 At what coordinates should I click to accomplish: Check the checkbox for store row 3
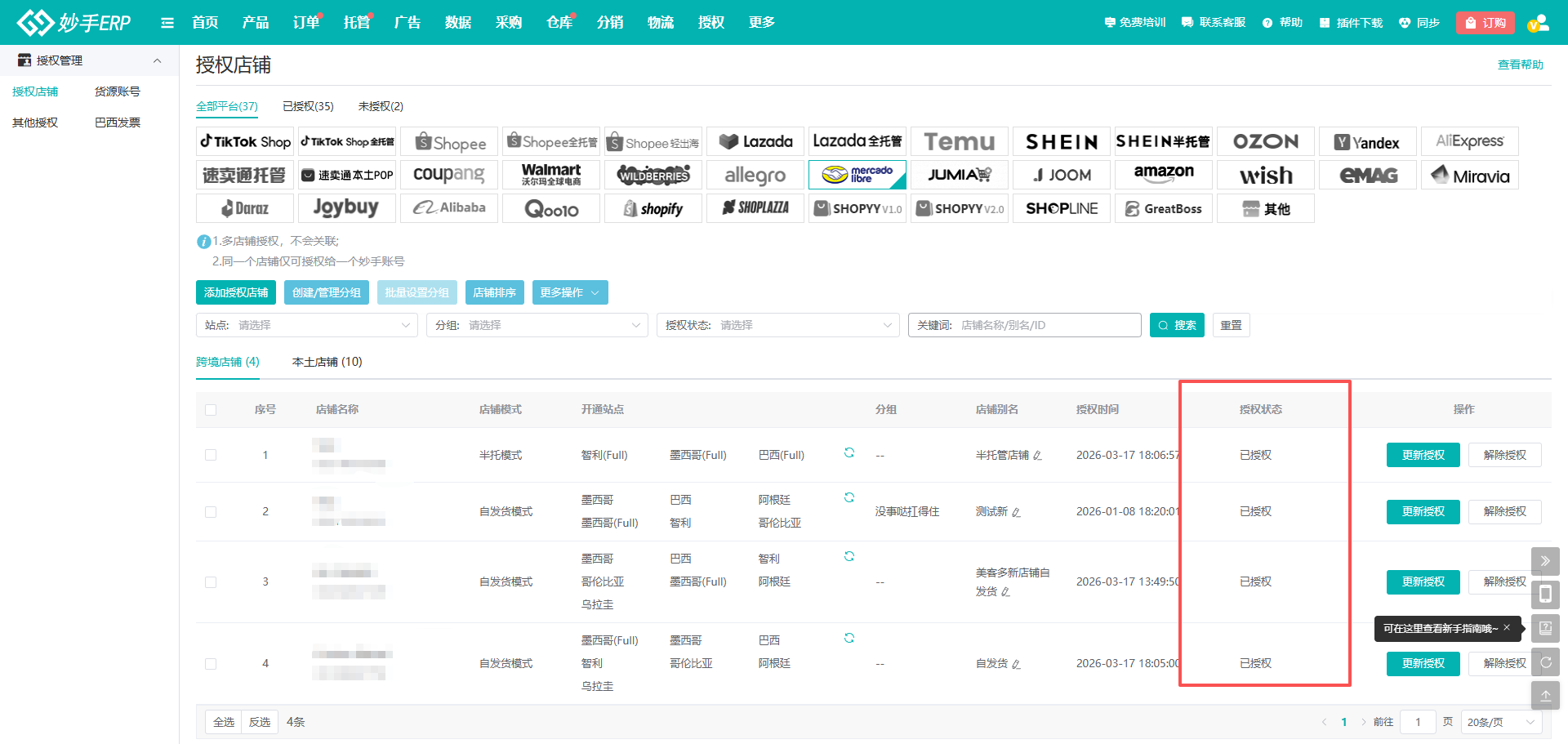coord(211,582)
